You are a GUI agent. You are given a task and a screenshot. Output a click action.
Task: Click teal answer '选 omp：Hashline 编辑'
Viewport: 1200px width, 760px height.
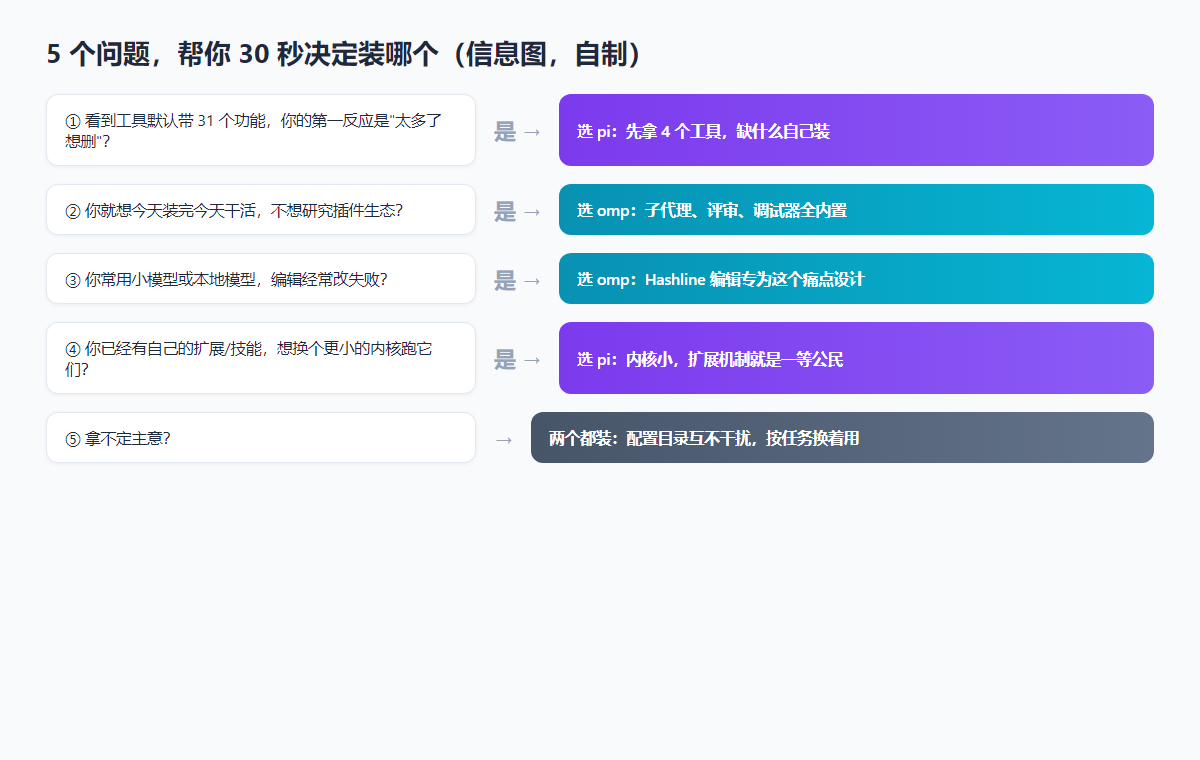click(856, 279)
